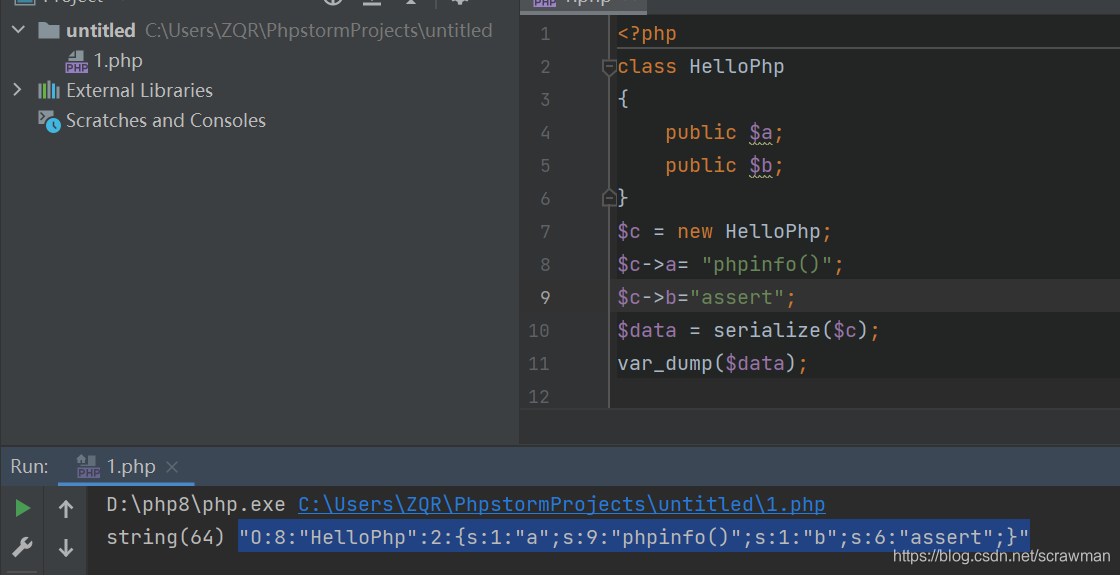Viewport: 1120px width, 575px height.
Task: Open Scratches and Consoles
Action: pyautogui.click(x=166, y=120)
